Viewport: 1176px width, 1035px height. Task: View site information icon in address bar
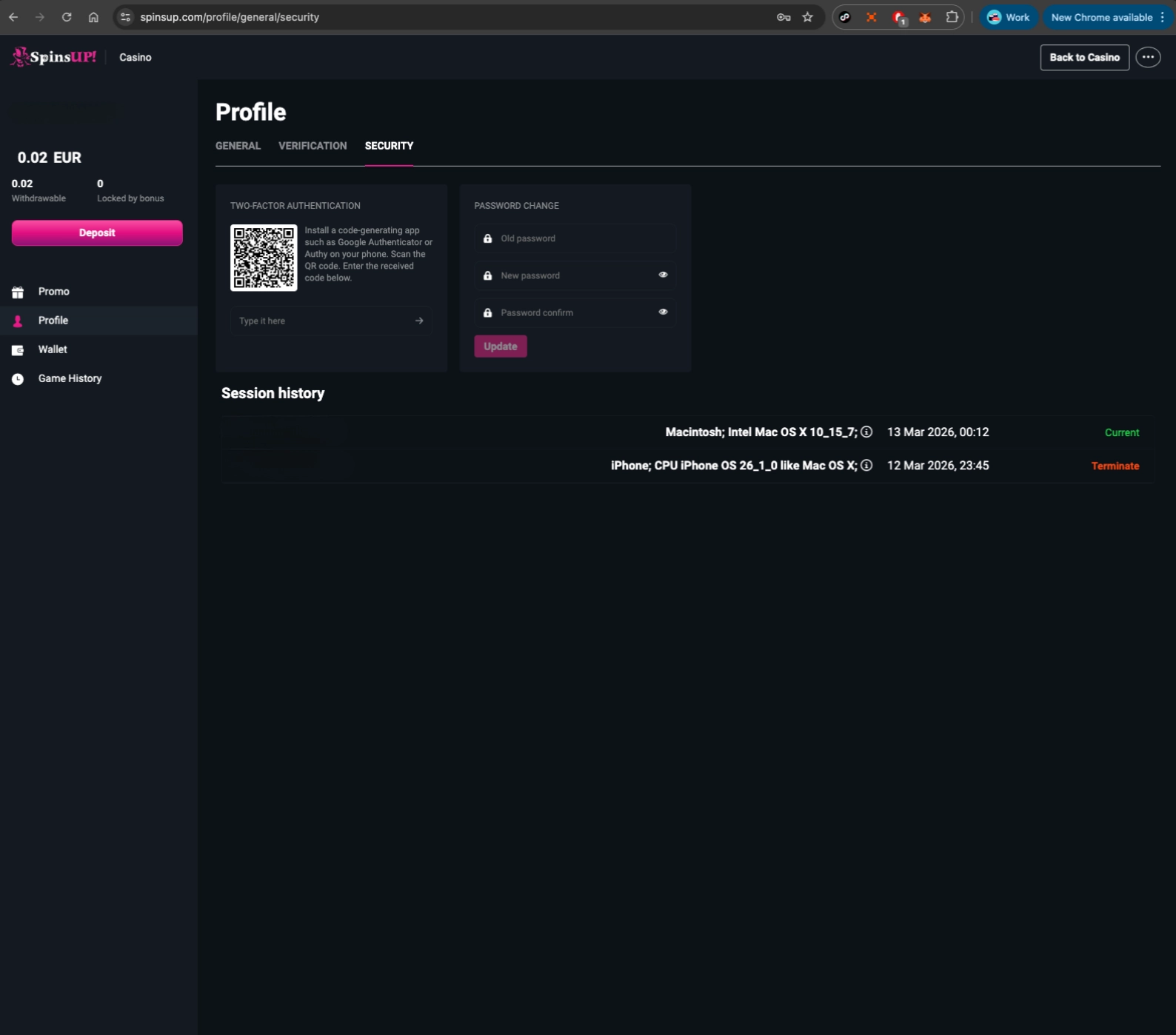pyautogui.click(x=125, y=17)
